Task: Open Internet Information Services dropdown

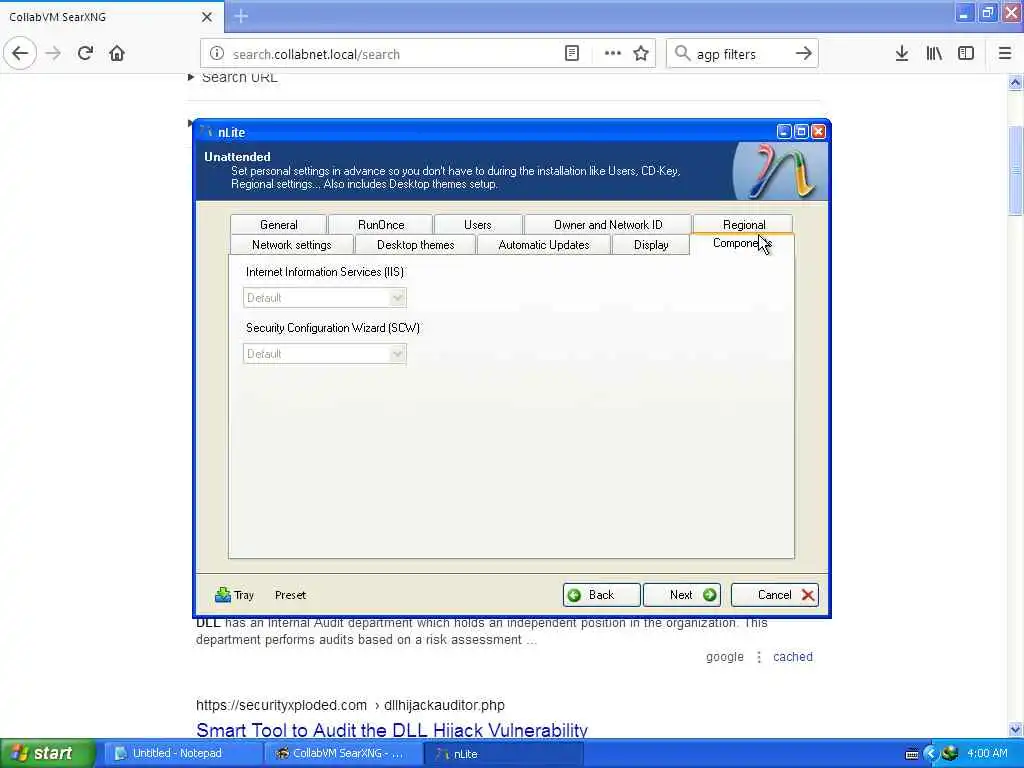Action: 325,298
